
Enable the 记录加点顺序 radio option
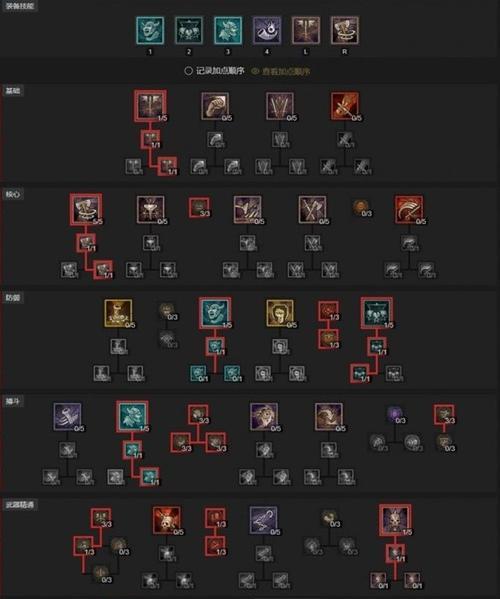pyautogui.click(x=188, y=71)
